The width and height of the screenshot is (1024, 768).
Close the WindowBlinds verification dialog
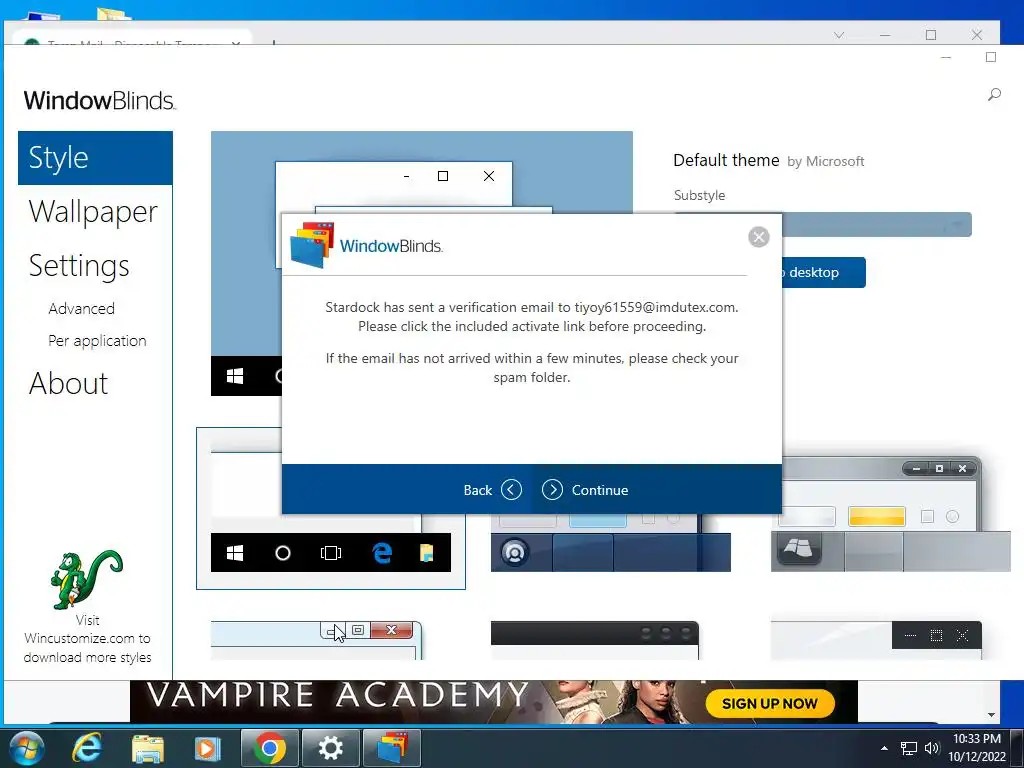click(758, 237)
